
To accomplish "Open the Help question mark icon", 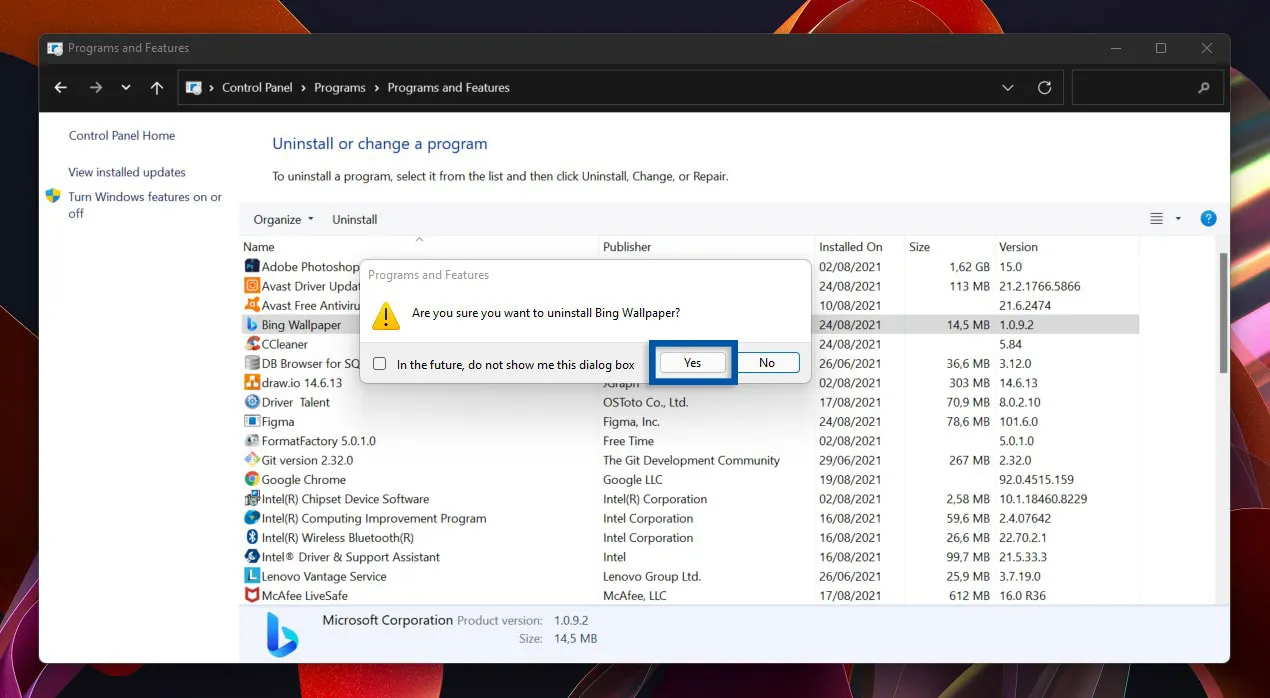I will tap(1208, 219).
